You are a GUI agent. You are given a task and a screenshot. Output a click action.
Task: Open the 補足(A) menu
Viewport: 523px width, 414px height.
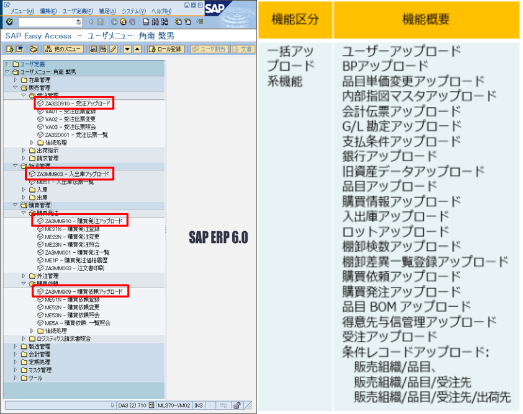[x=107, y=11]
